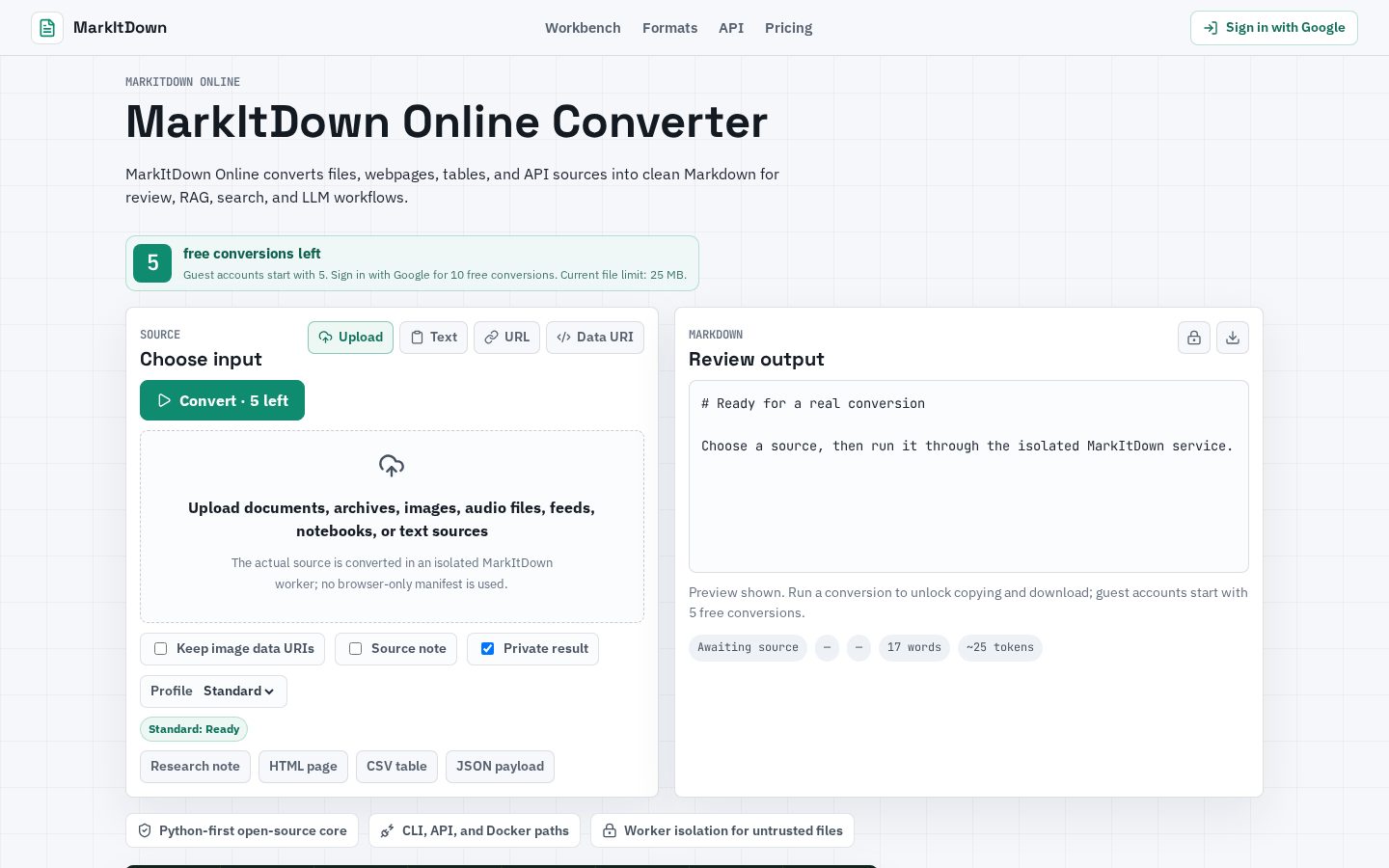The height and width of the screenshot is (868, 1389).
Task: Switch to the URL input tab
Action: click(506, 338)
